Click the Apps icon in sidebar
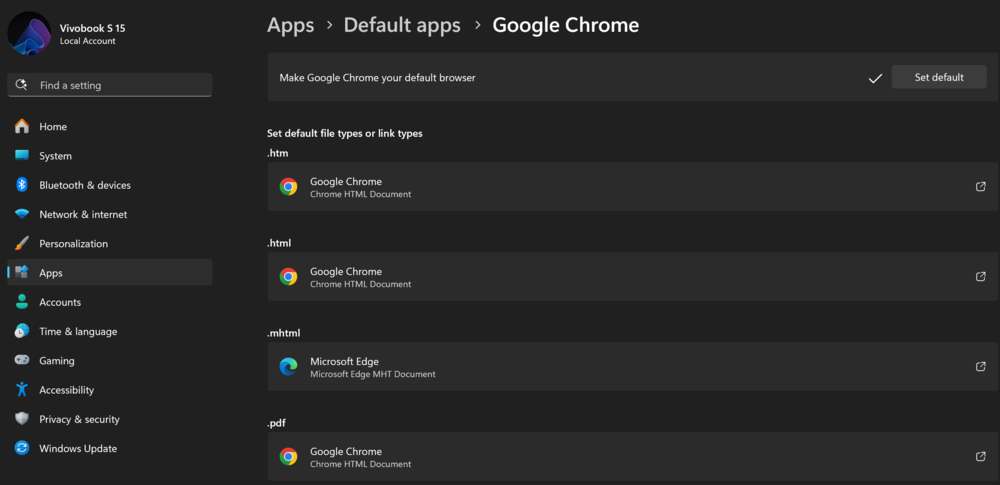This screenshot has height=485, width=1000. coord(22,272)
